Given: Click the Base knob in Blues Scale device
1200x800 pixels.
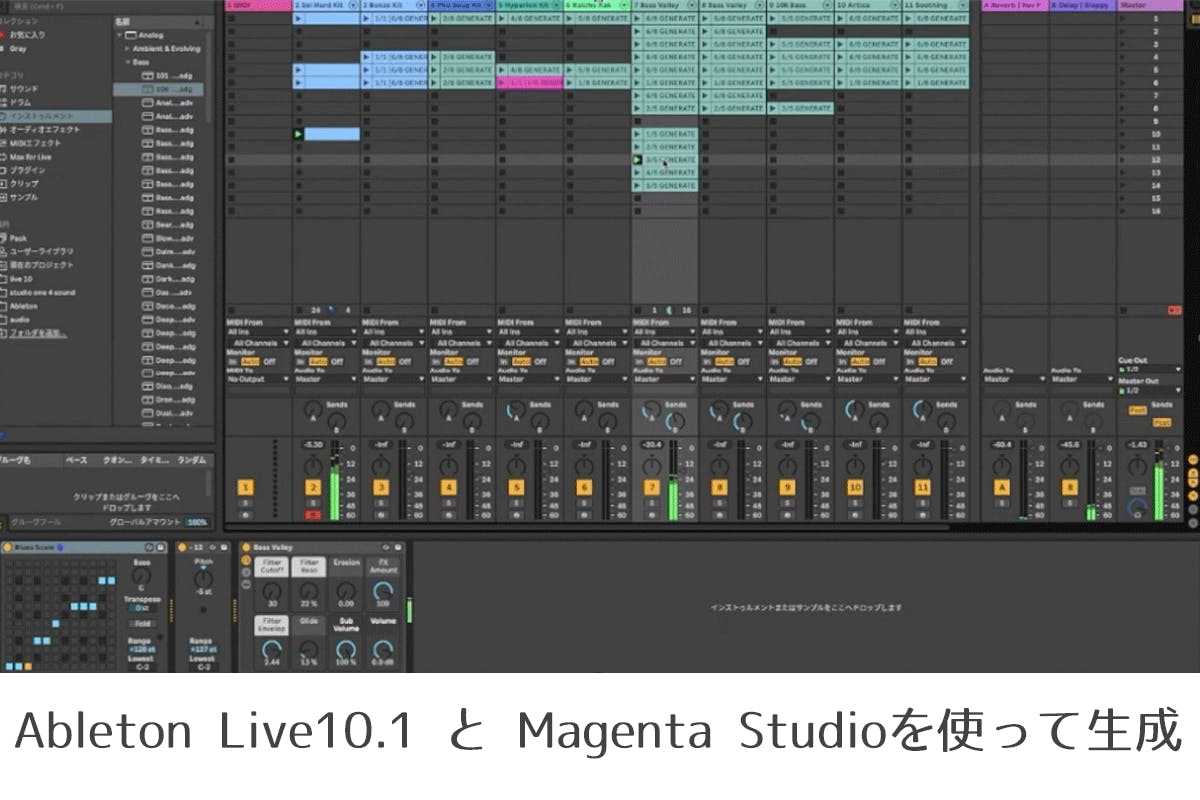Looking at the screenshot, I should [x=142, y=576].
